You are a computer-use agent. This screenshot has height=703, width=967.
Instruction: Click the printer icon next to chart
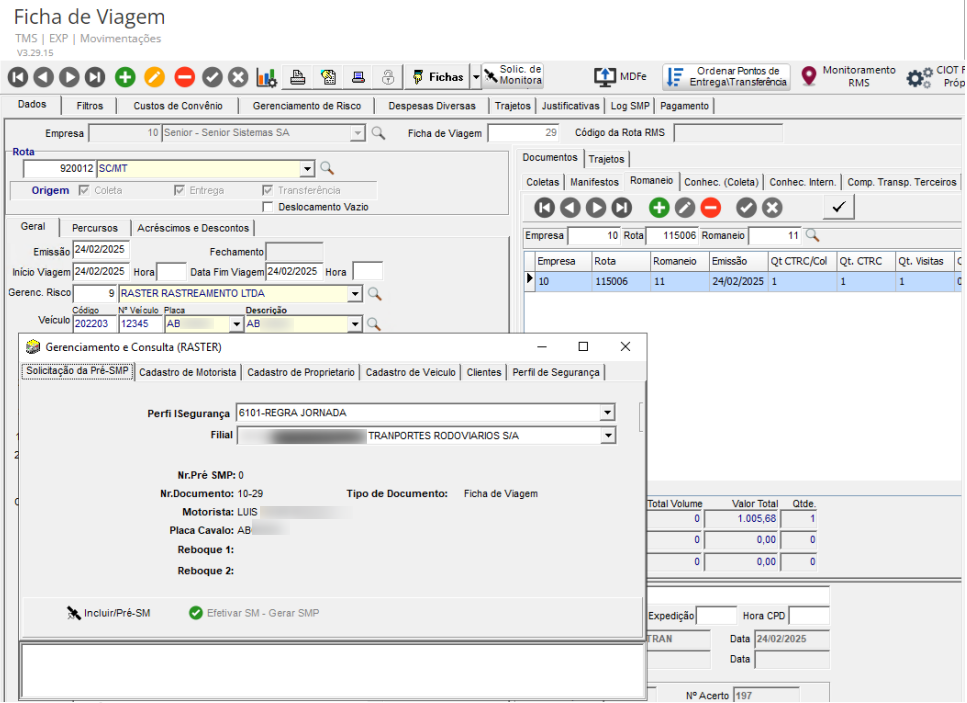(x=298, y=77)
